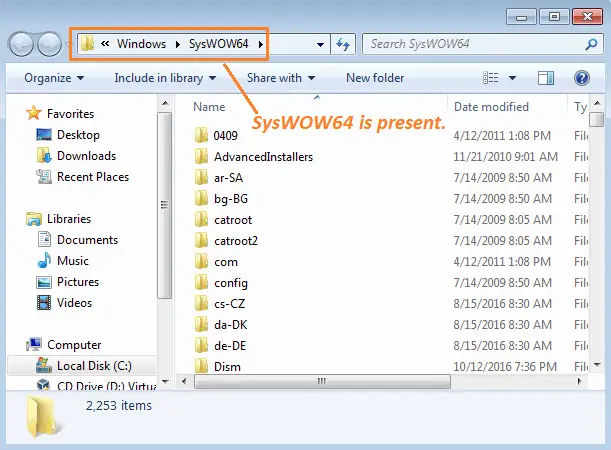Select the 0409 folder icon
The image size is (611, 450).
(201, 135)
